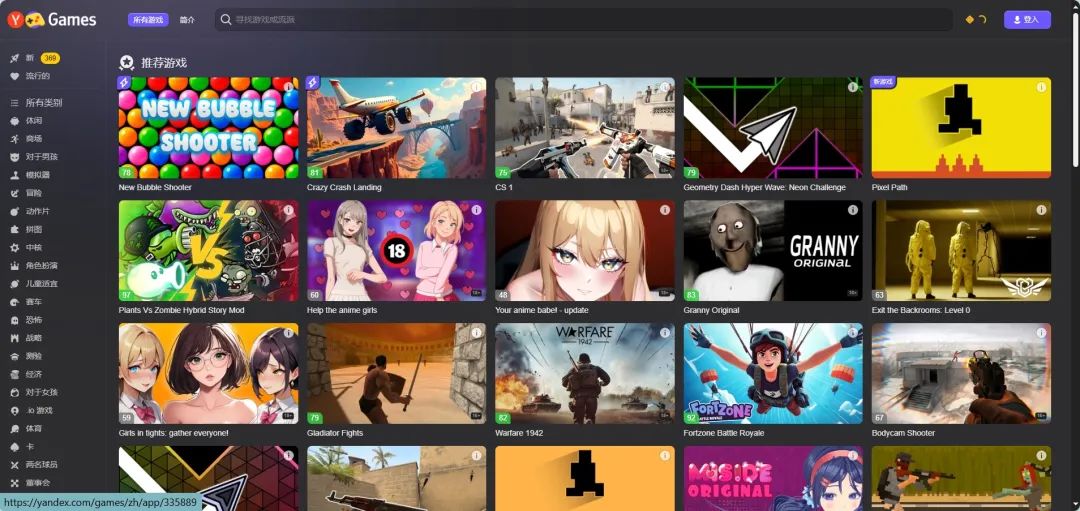Open 所有类别 all categories list
This screenshot has width=1080, height=511.
[36, 103]
